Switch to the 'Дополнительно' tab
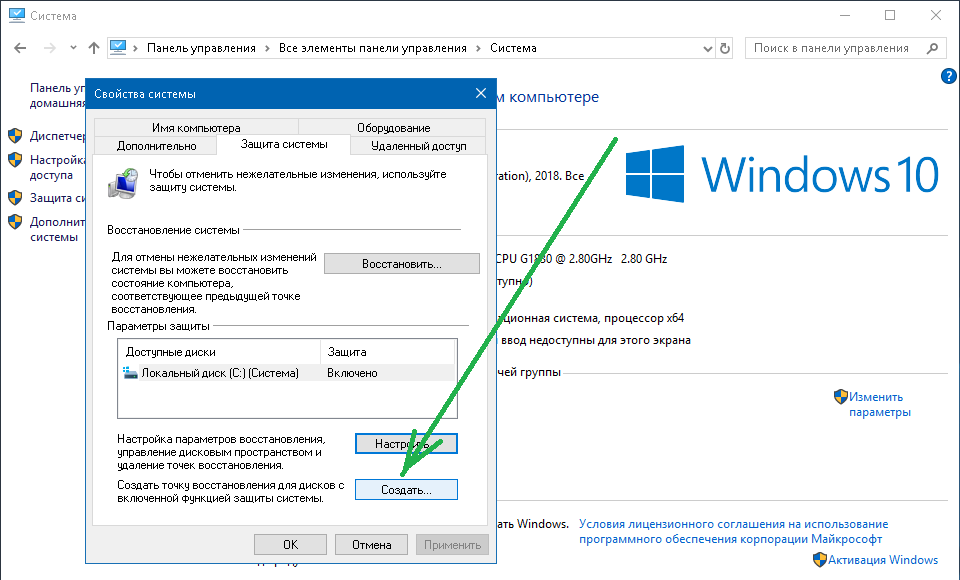The height and width of the screenshot is (580, 960). (x=156, y=146)
